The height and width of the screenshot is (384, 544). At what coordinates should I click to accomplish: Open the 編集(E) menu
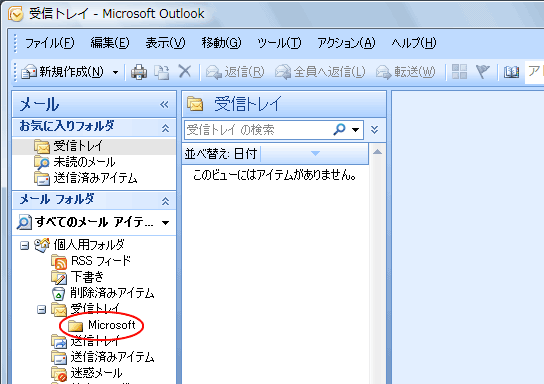click(x=110, y=43)
